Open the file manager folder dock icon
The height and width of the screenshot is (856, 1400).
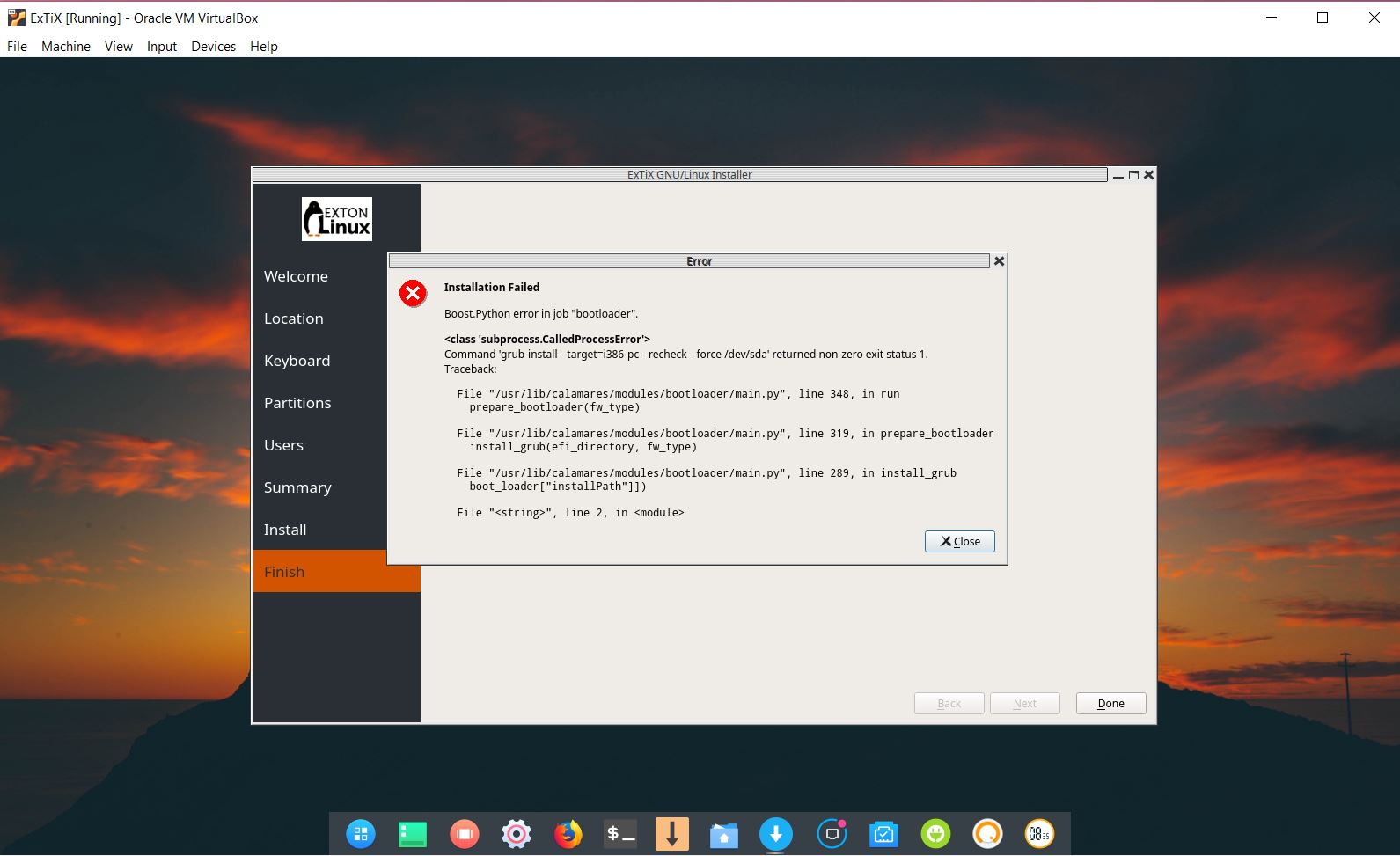[x=724, y=834]
